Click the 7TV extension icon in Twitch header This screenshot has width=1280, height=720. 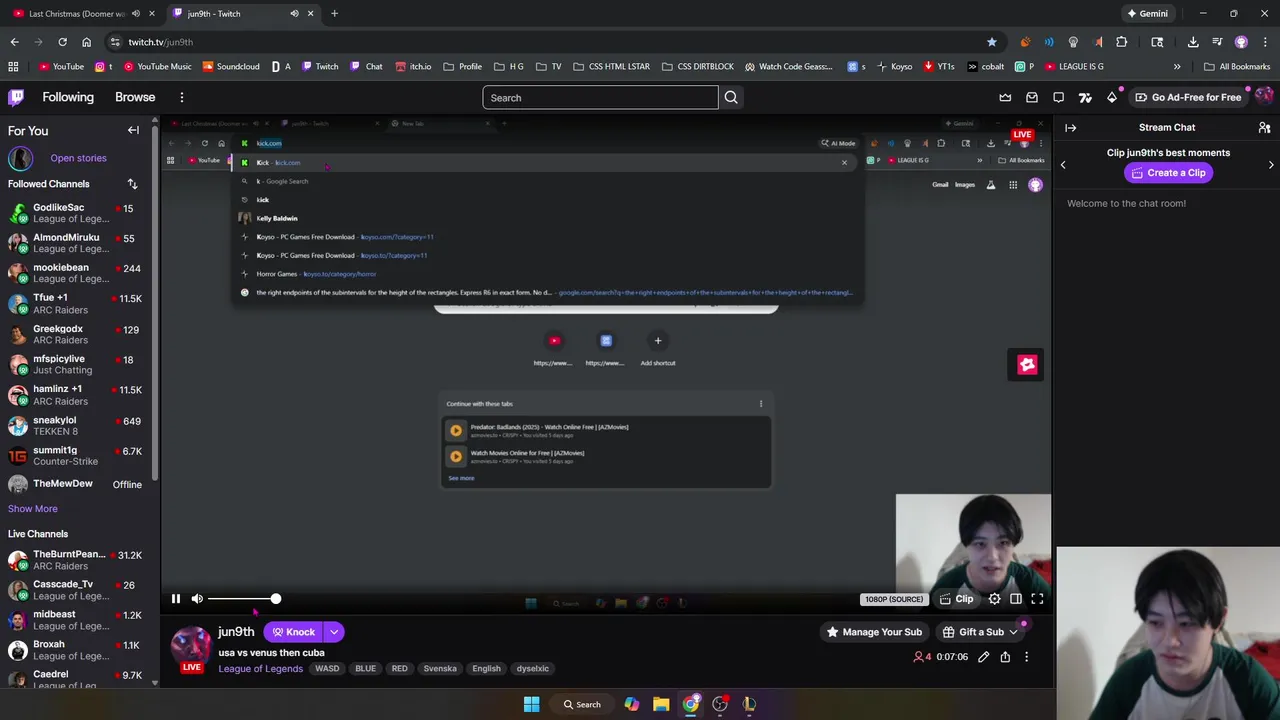point(1085,97)
